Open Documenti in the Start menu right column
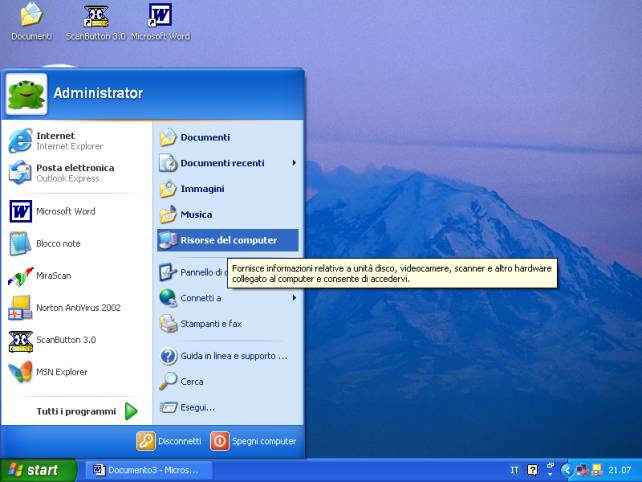The height and width of the screenshot is (482, 642). [228, 138]
